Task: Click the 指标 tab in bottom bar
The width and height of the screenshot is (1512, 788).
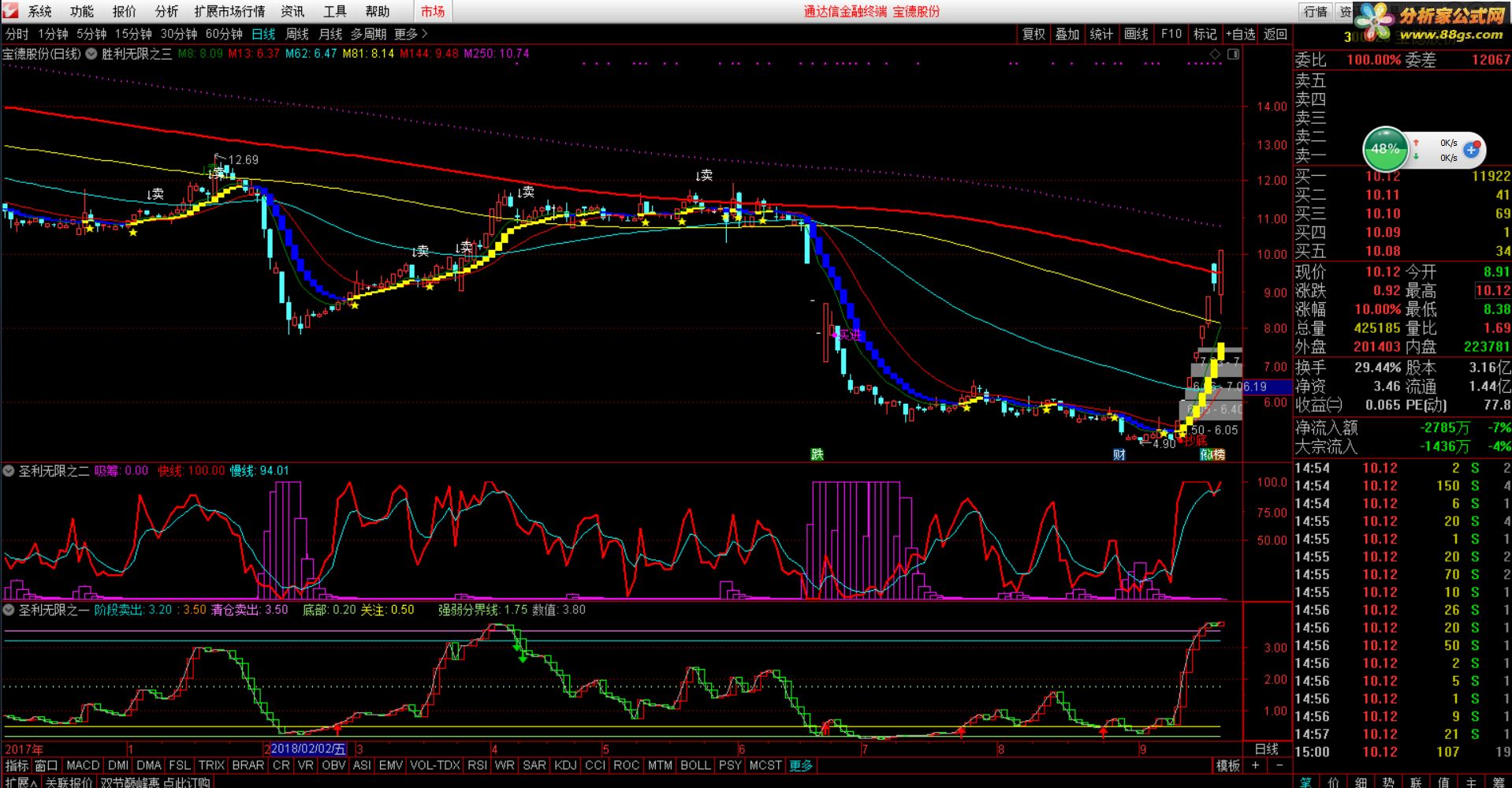Action: (x=17, y=765)
